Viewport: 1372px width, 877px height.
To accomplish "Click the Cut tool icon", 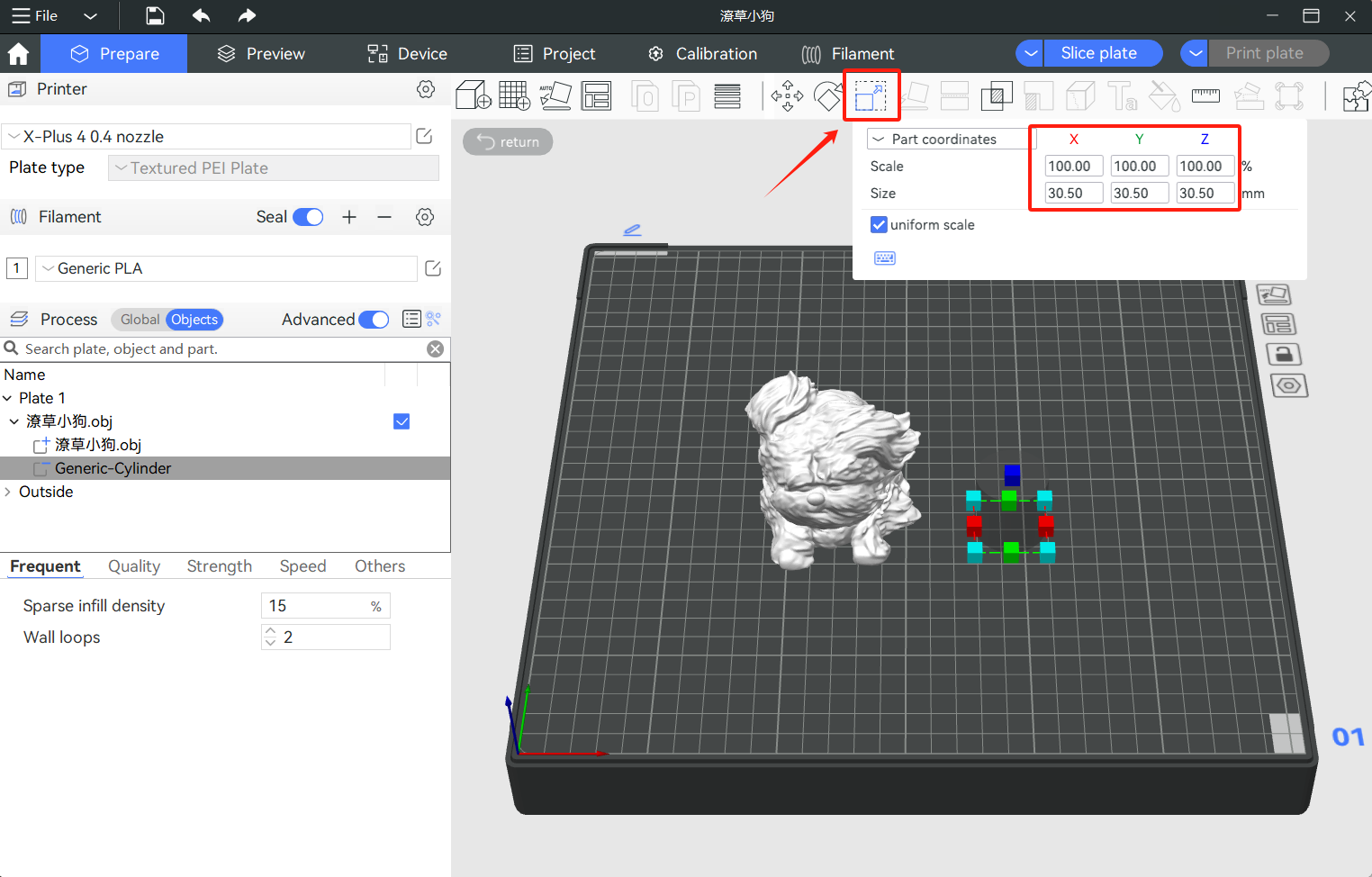I will click(954, 95).
